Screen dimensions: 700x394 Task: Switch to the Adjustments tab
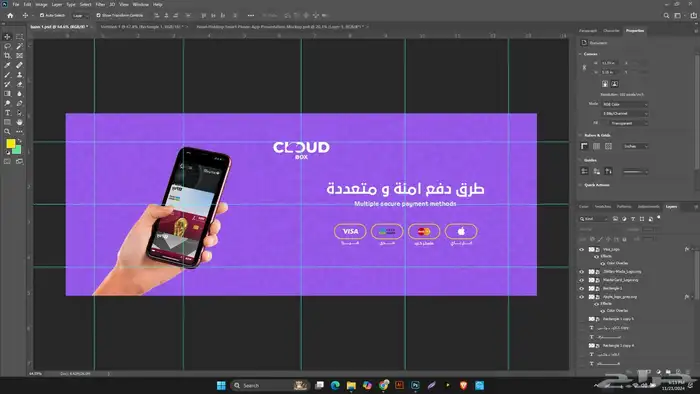click(x=648, y=207)
